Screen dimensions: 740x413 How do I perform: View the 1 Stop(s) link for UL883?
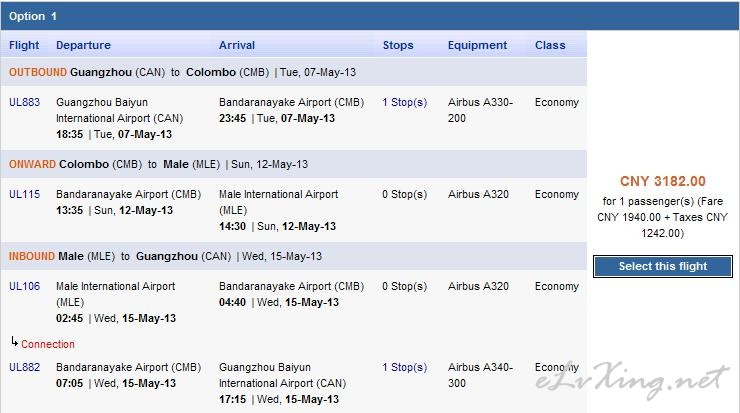[x=404, y=102]
